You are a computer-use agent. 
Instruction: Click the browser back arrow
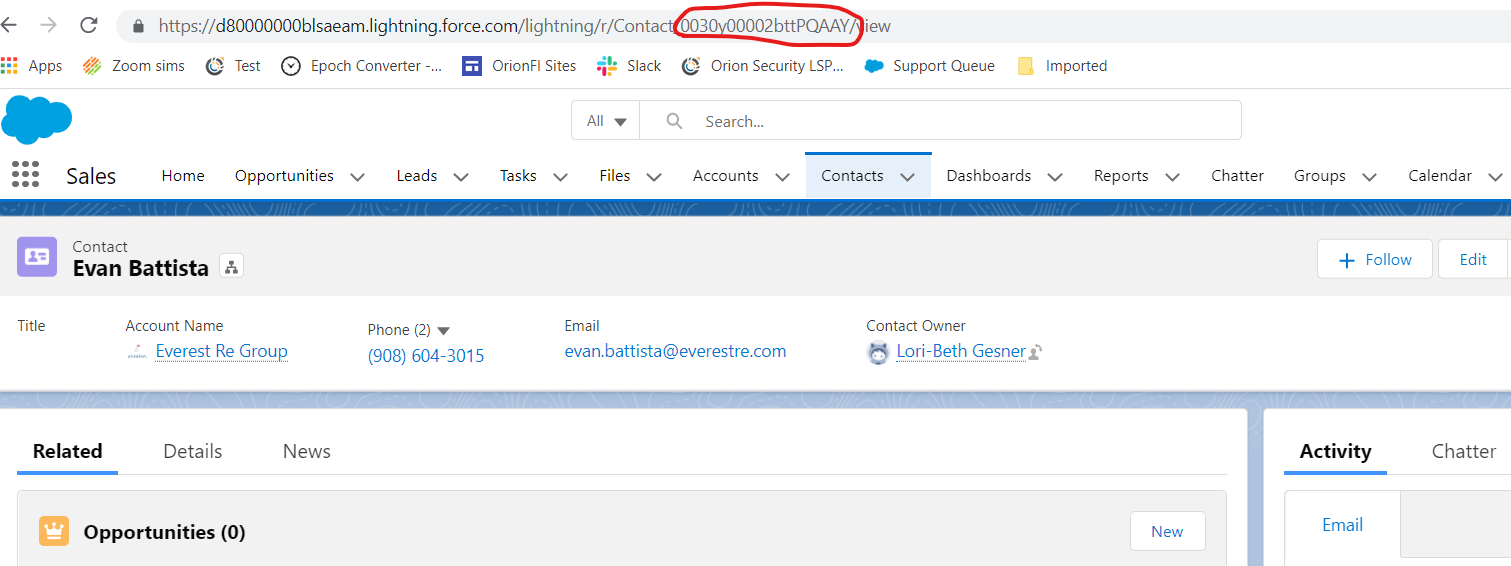point(9,25)
